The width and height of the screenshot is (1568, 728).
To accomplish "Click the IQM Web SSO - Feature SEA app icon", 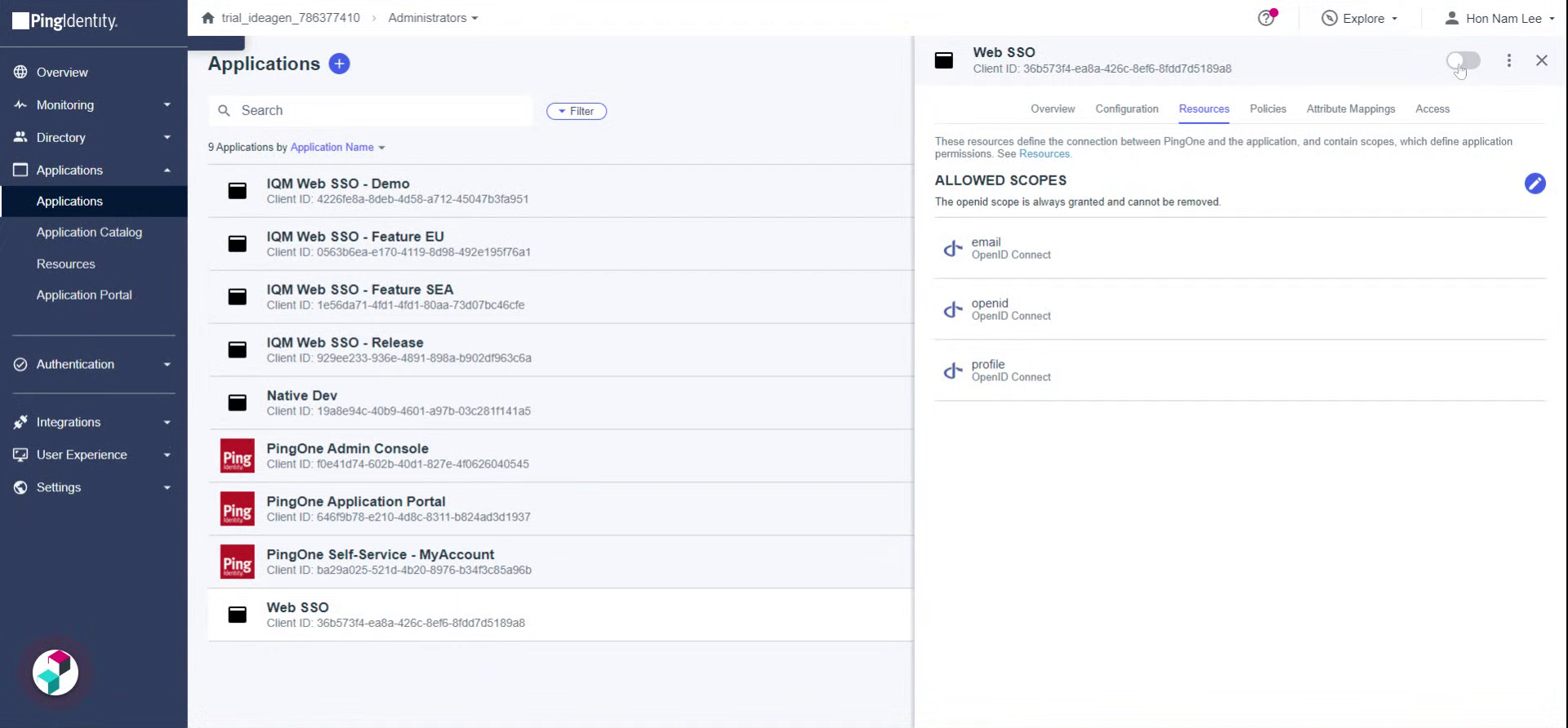I will tap(237, 297).
